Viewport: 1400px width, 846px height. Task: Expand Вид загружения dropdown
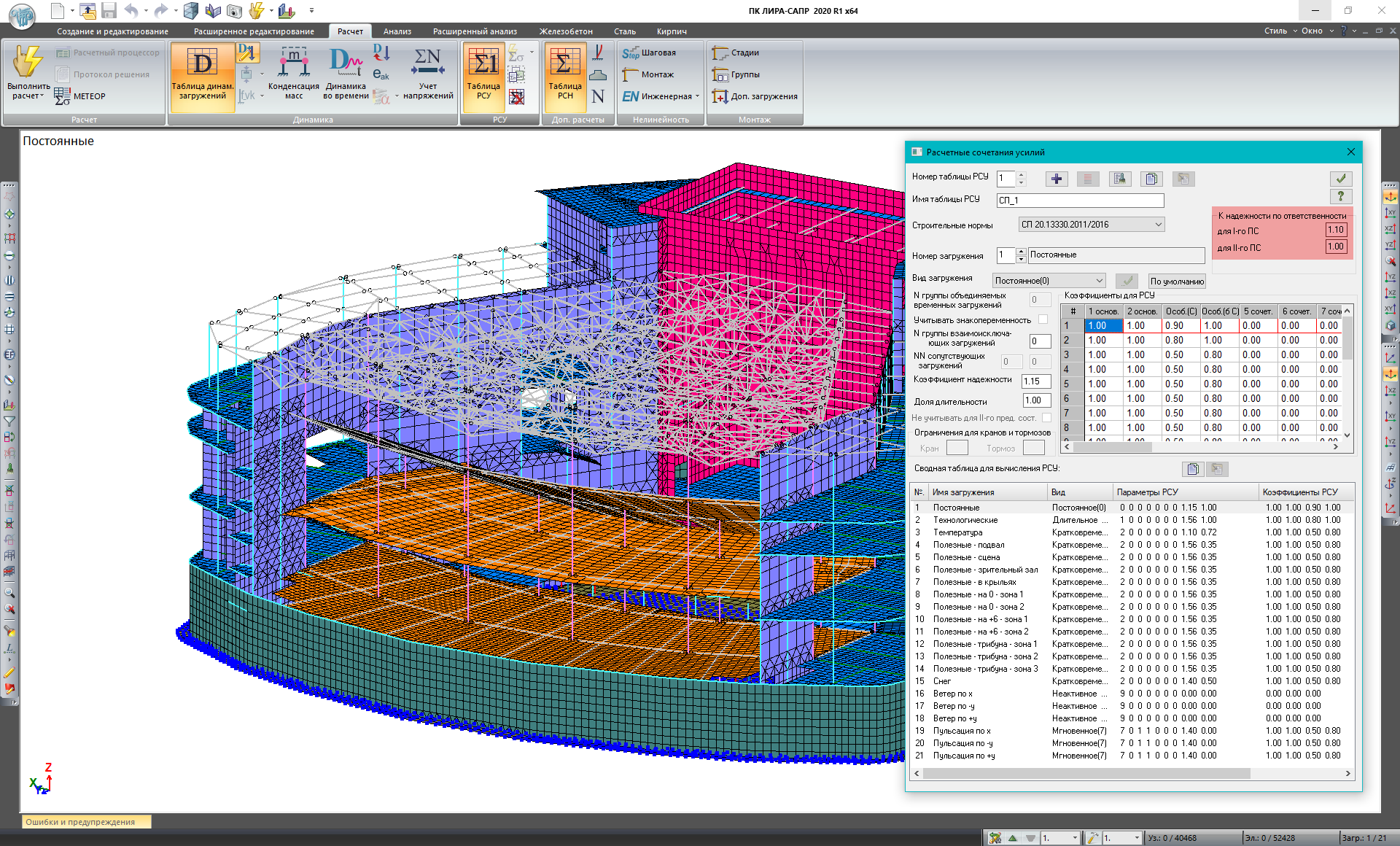pyautogui.click(x=1099, y=281)
